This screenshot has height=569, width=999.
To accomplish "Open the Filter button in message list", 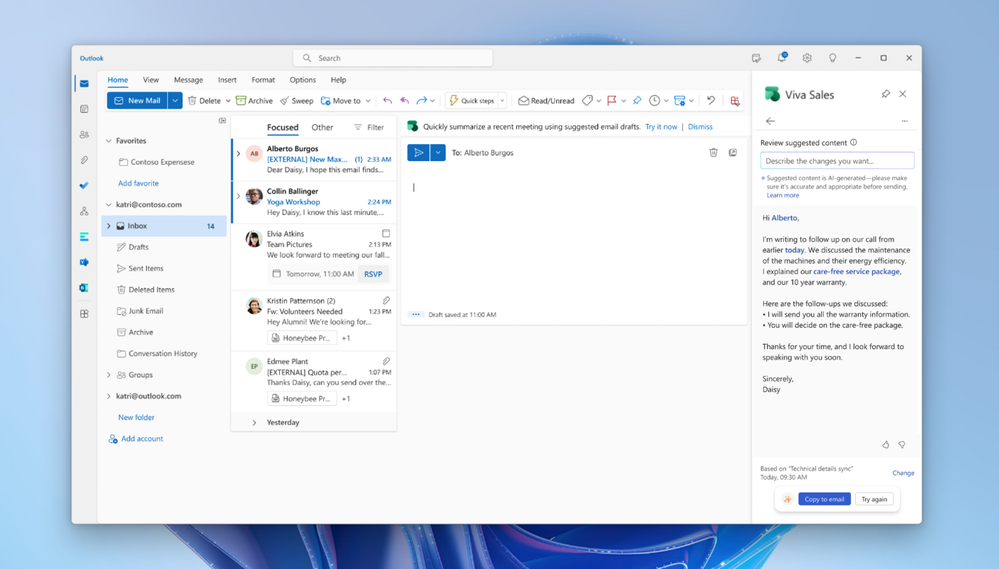I will coord(370,127).
